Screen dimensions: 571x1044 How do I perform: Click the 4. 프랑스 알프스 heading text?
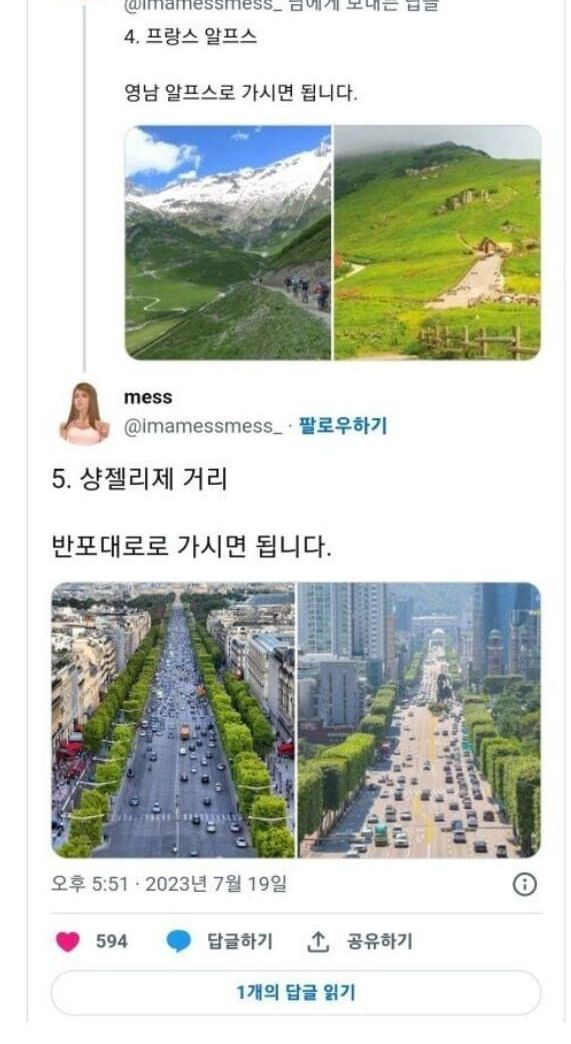190,36
